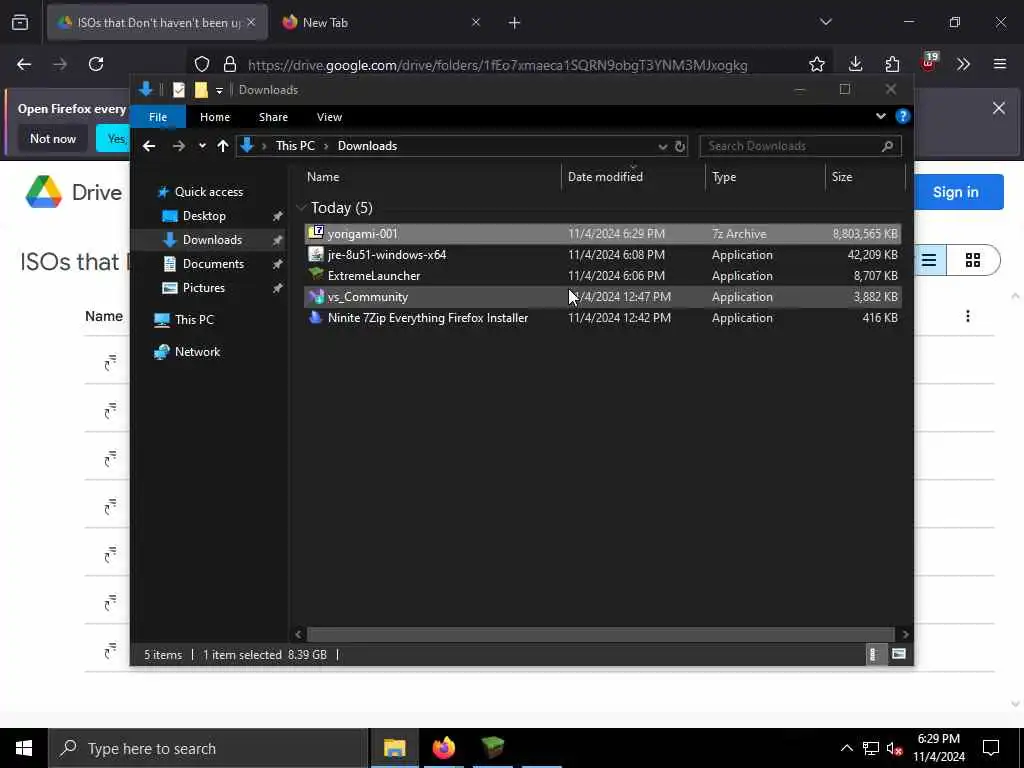This screenshot has width=1024, height=768.
Task: Refresh the Downloads folder view
Action: point(680,146)
